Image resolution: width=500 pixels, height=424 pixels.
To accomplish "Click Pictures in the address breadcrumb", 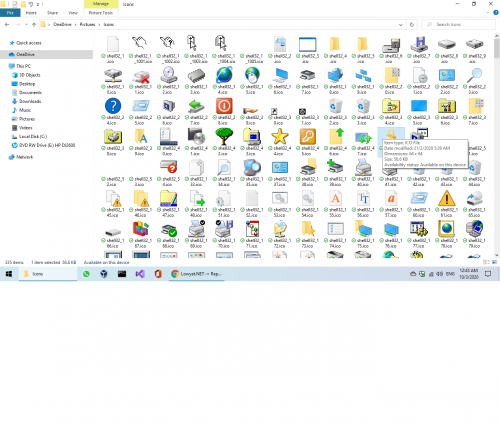I will coord(87,25).
